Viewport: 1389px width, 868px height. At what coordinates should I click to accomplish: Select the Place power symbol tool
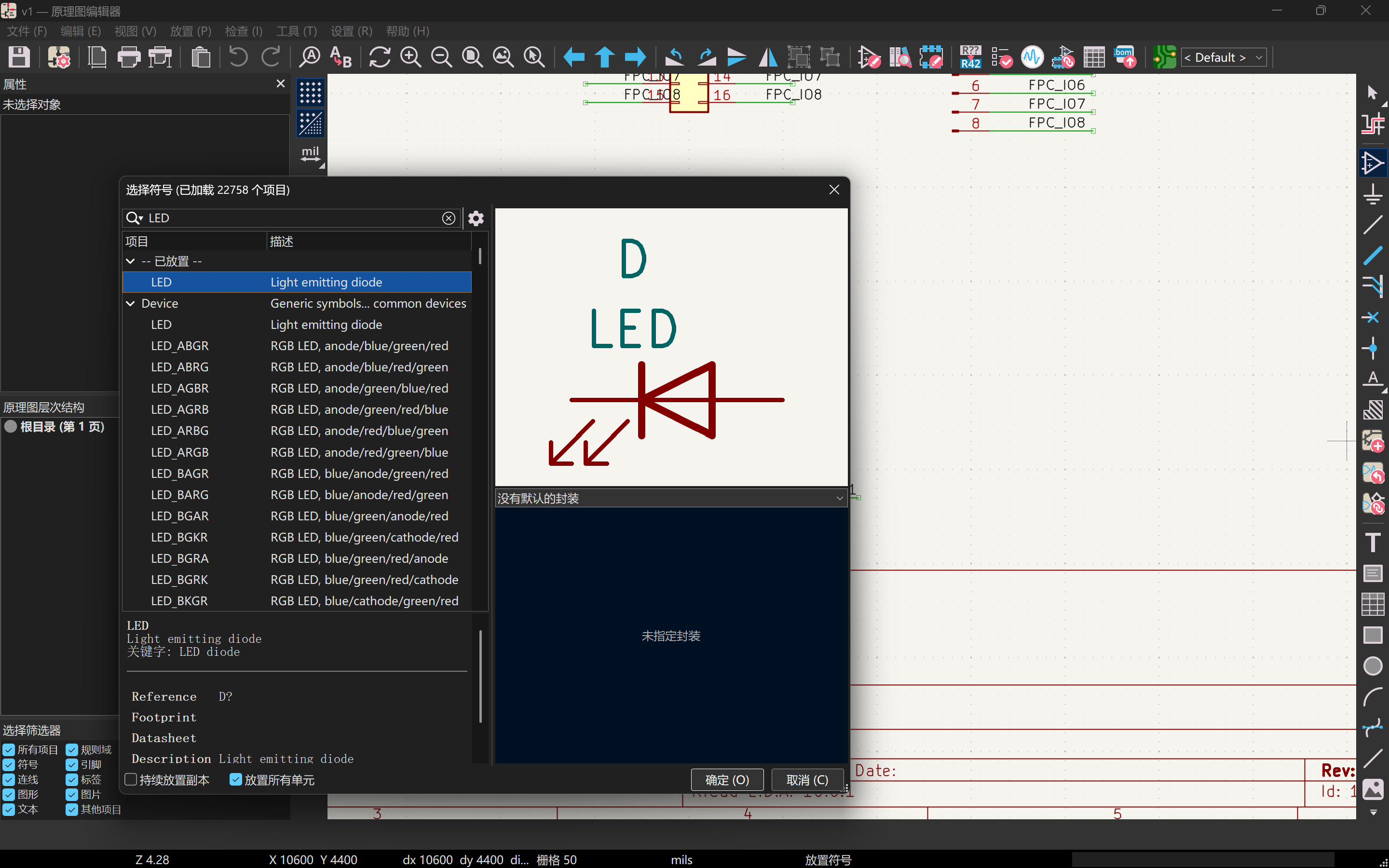1373,195
